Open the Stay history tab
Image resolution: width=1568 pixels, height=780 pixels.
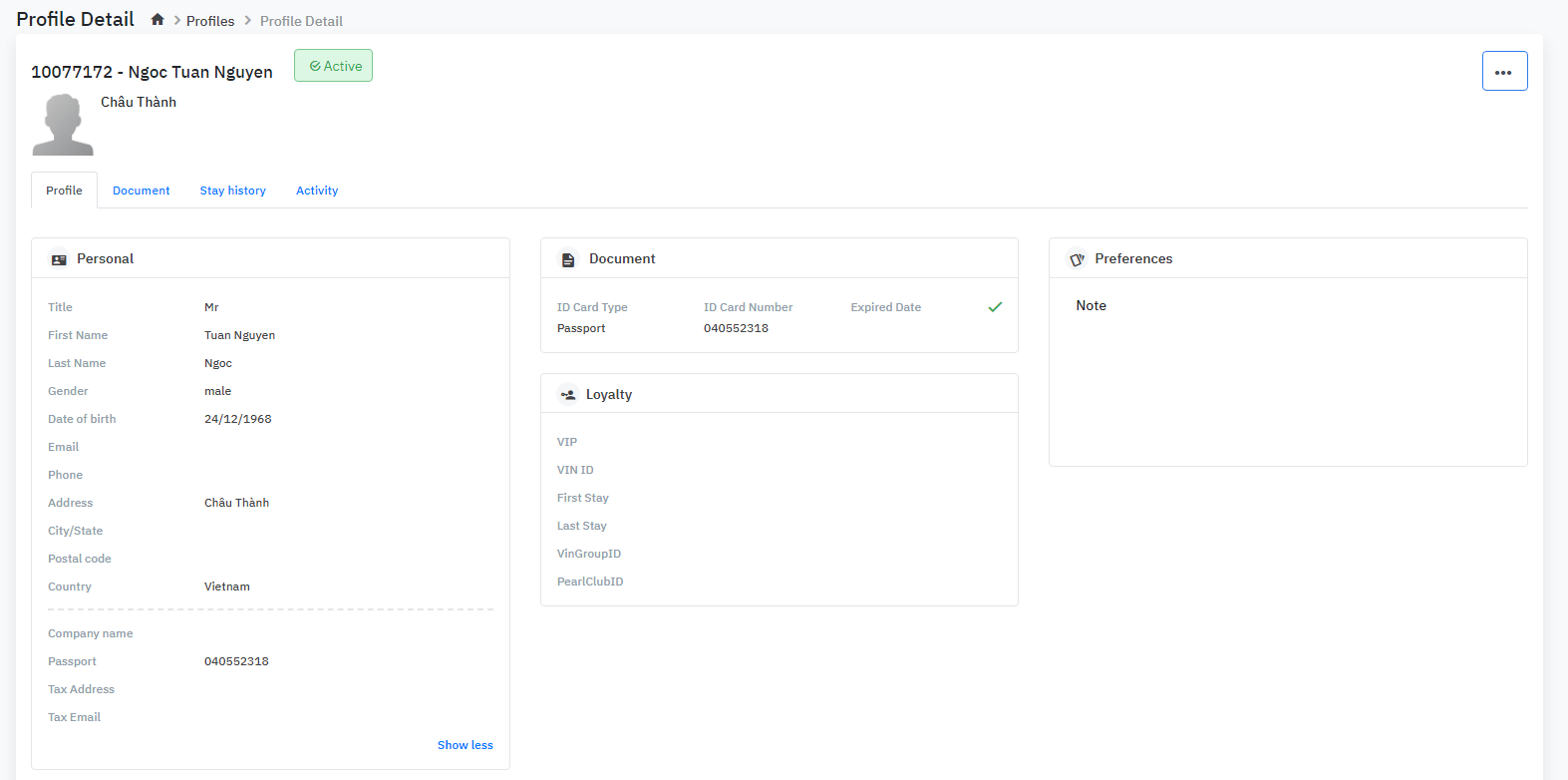[232, 191]
